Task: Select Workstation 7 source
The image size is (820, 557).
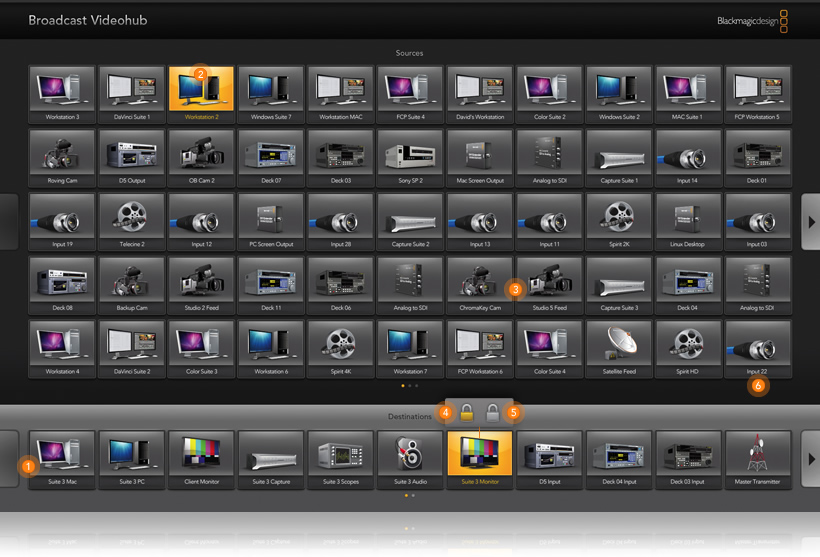Action: tap(410, 349)
